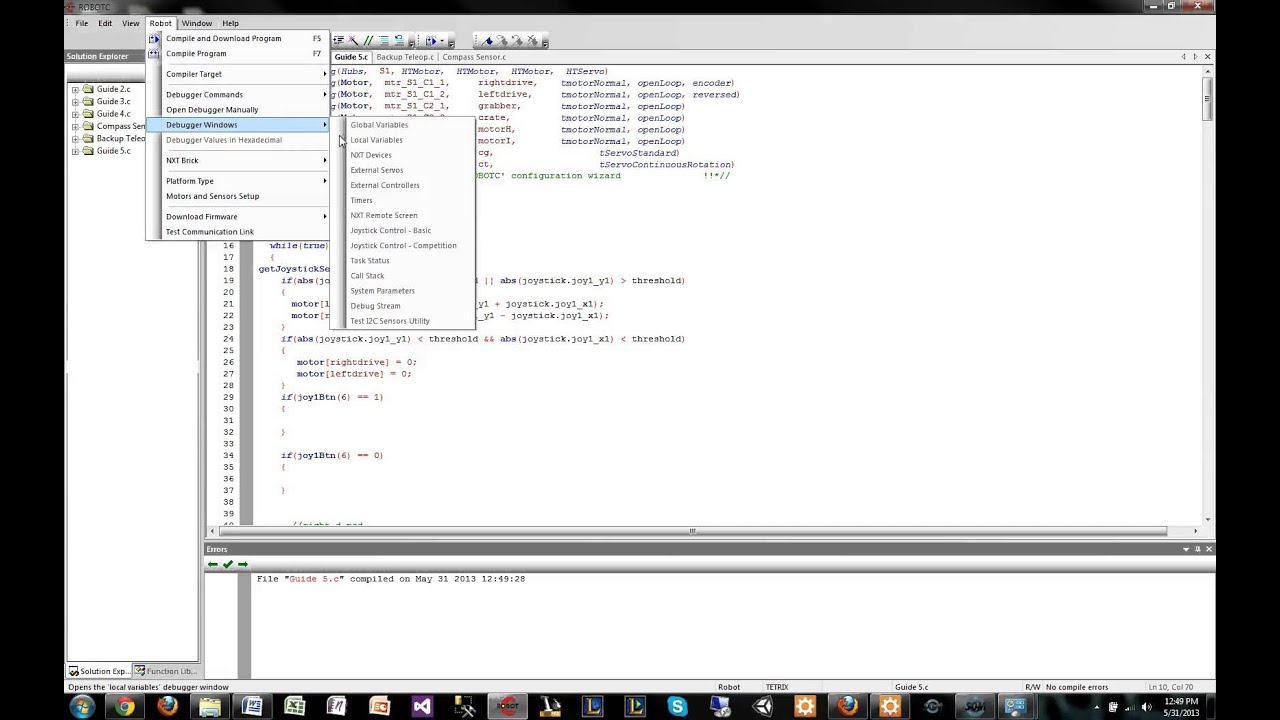Choose Joystick Control - Competition

(x=403, y=245)
